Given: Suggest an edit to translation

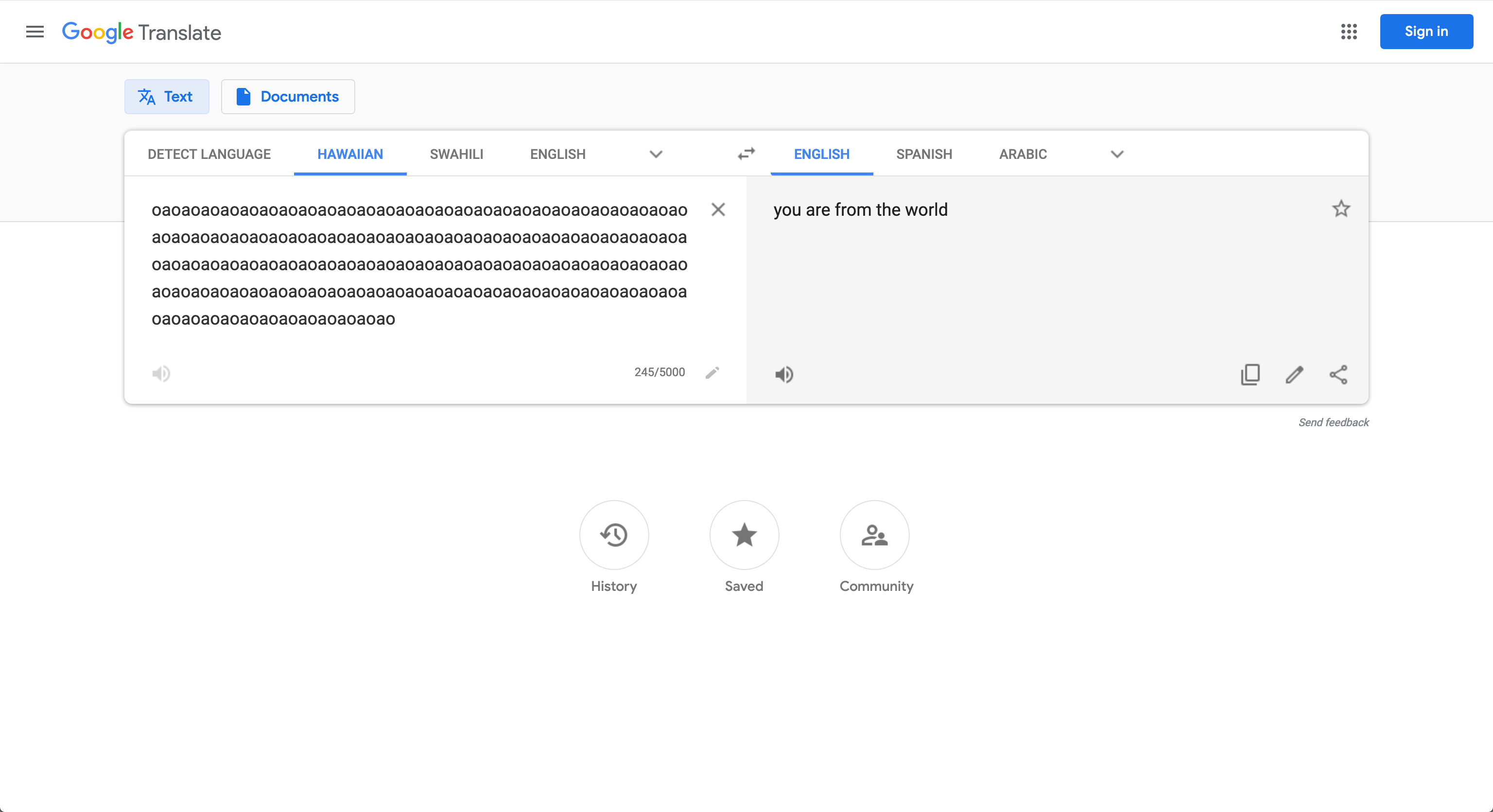Looking at the screenshot, I should tap(1294, 374).
